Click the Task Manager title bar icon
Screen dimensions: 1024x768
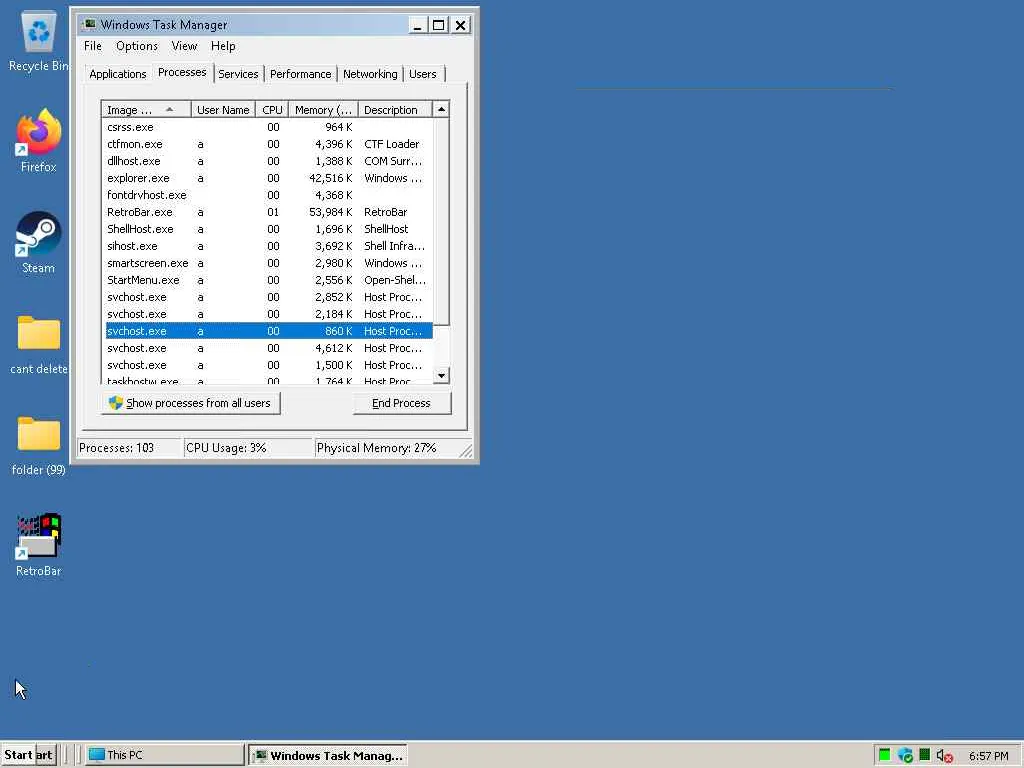click(89, 25)
